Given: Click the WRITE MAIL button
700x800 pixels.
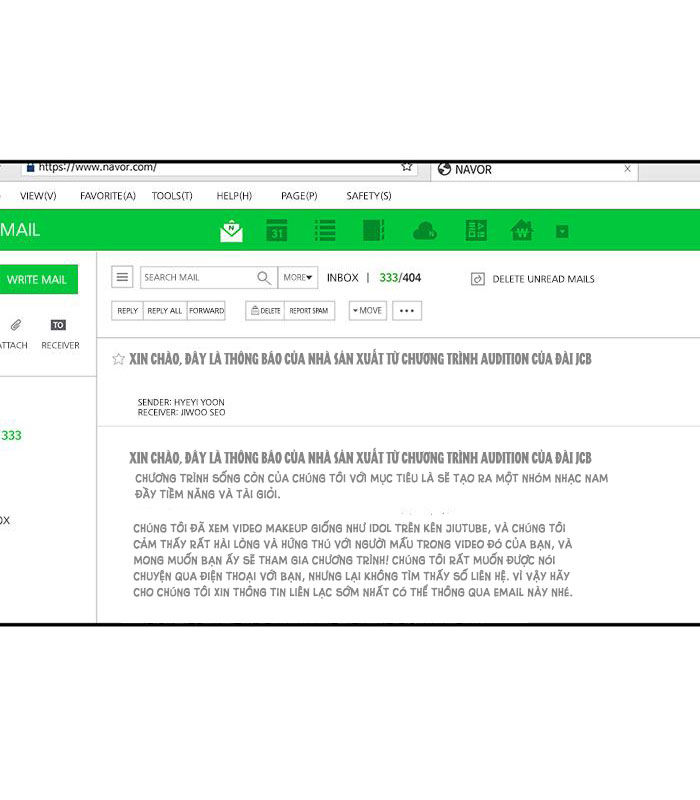Looking at the screenshot, I should [x=37, y=280].
